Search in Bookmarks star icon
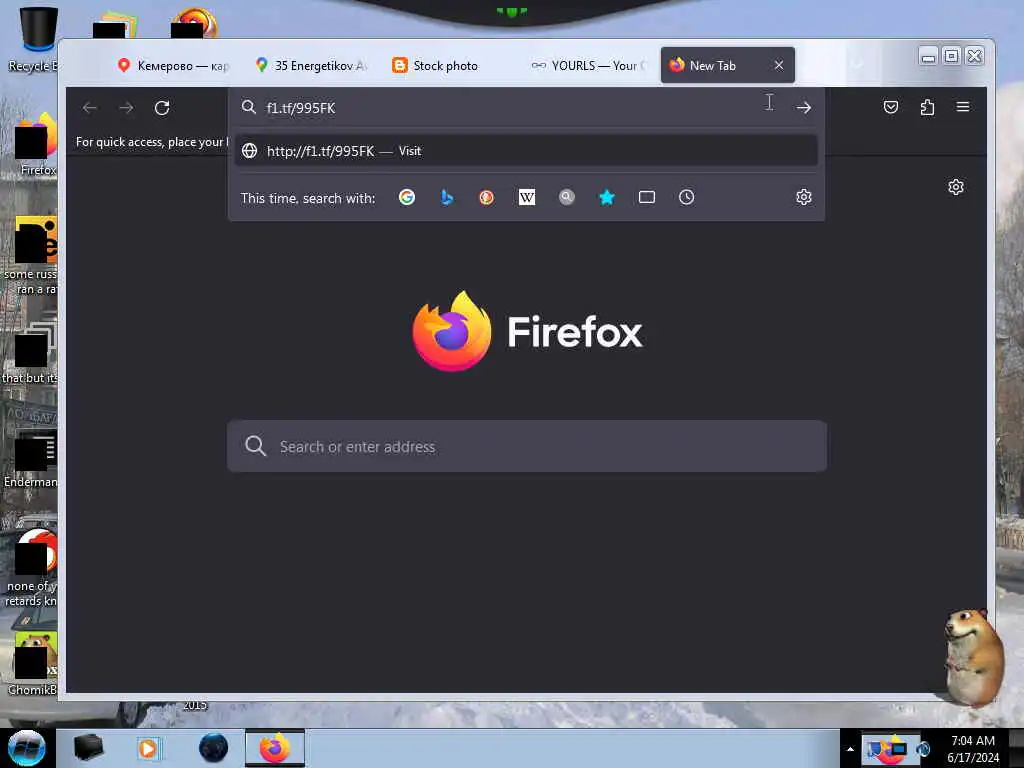The image size is (1024, 768). point(607,197)
